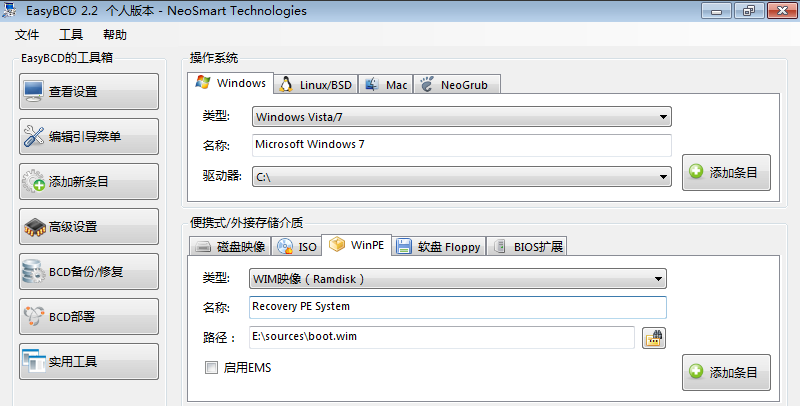Viewport: 800px width, 407px height.
Task: Click the disc icon on ISO tab
Action: click(x=285, y=247)
